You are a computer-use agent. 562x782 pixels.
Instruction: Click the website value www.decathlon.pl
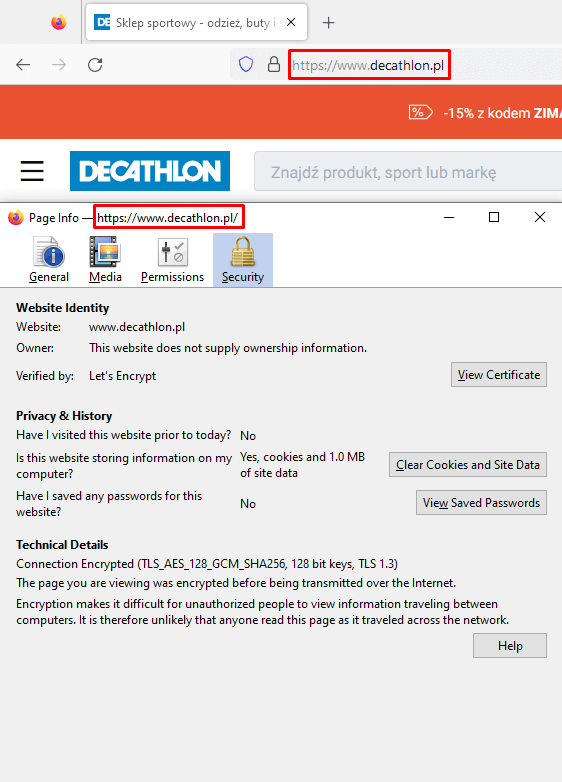pyautogui.click(x=137, y=327)
